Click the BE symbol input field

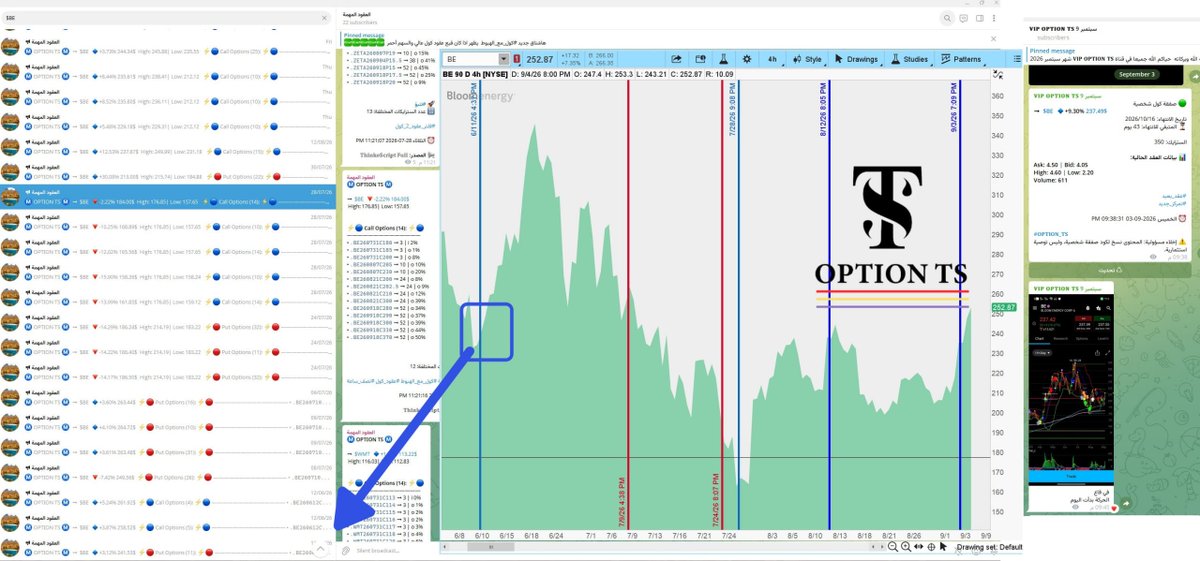click(471, 59)
